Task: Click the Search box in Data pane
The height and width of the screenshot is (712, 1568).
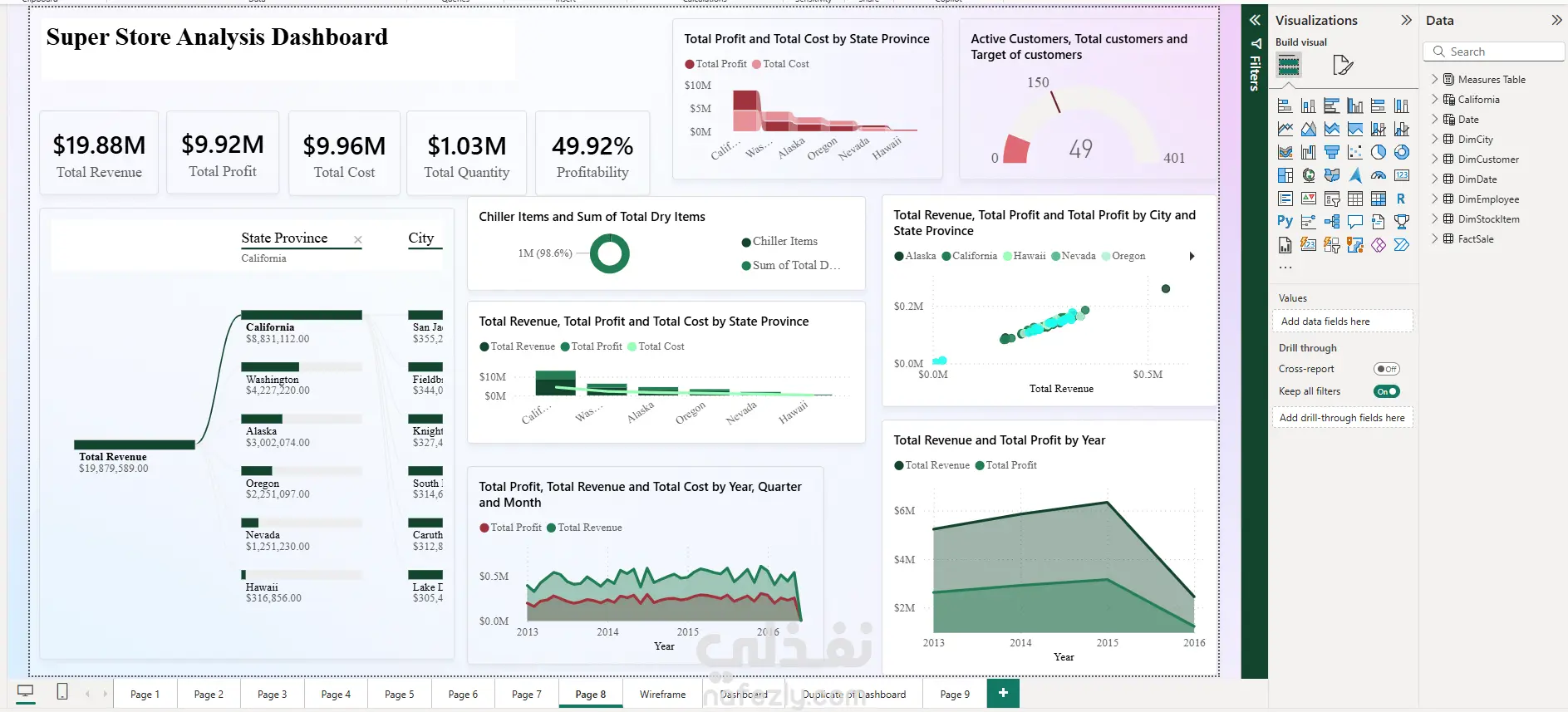Action: click(x=1494, y=52)
